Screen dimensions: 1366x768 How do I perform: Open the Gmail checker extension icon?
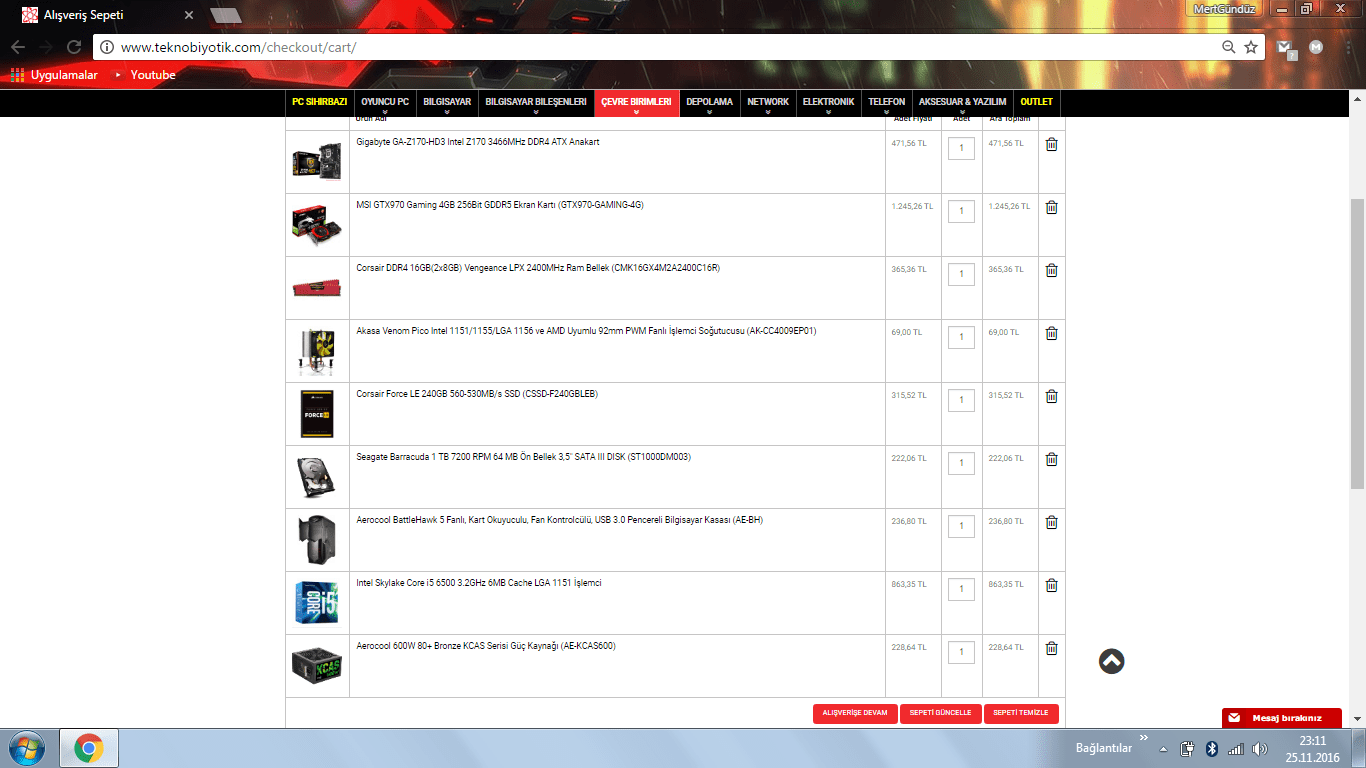pos(1287,47)
